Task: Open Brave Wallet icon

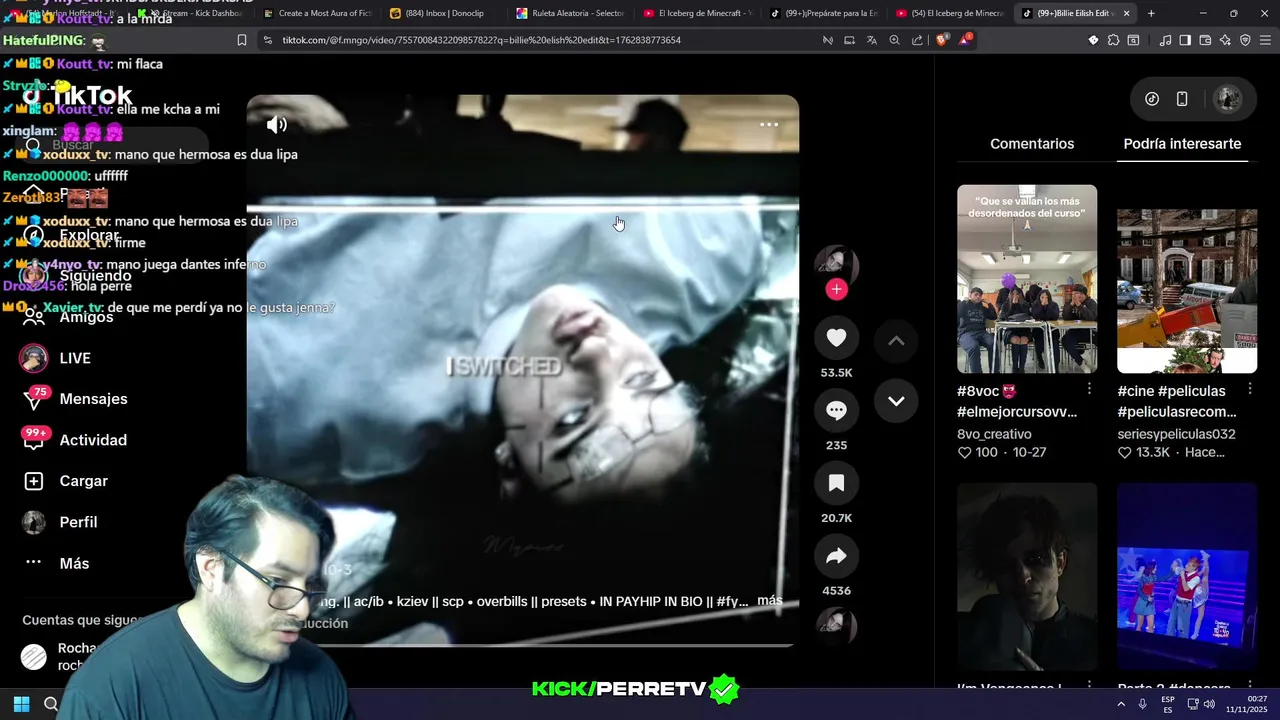Action: [x=1205, y=40]
